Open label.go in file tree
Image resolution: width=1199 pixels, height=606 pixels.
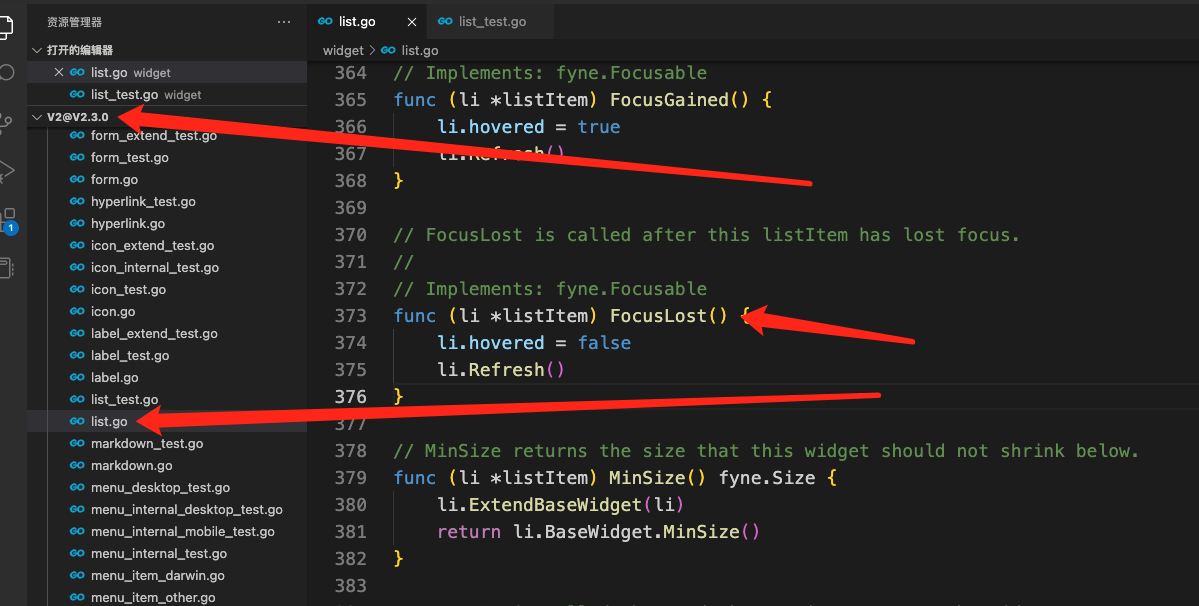[x=115, y=378]
